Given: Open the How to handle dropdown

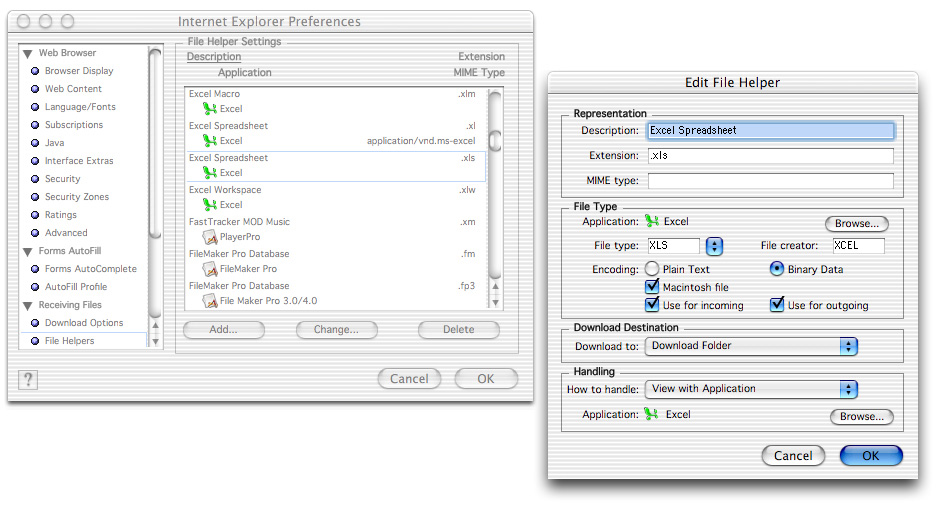Looking at the screenshot, I should [751, 389].
